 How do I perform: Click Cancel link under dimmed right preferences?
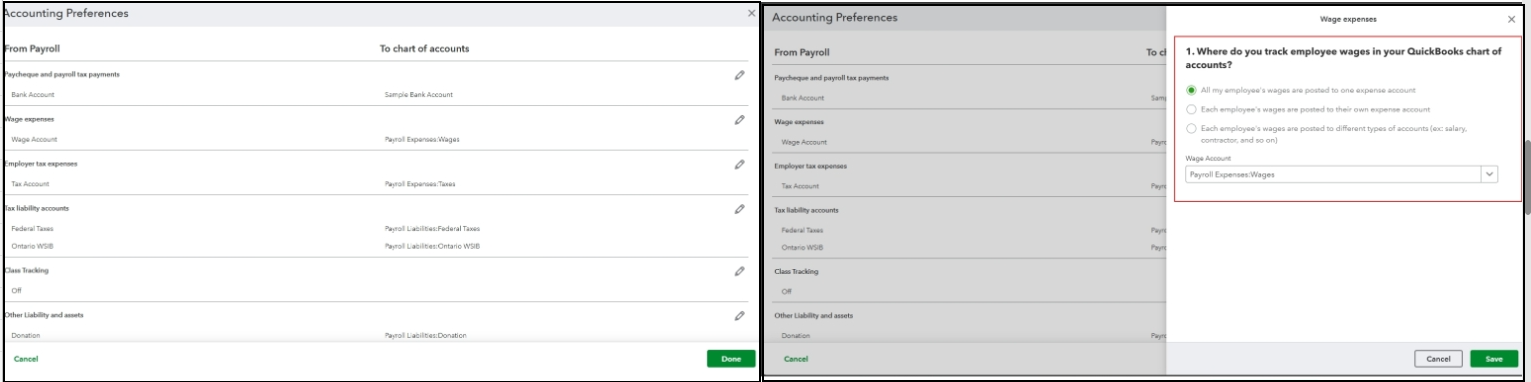coord(797,358)
